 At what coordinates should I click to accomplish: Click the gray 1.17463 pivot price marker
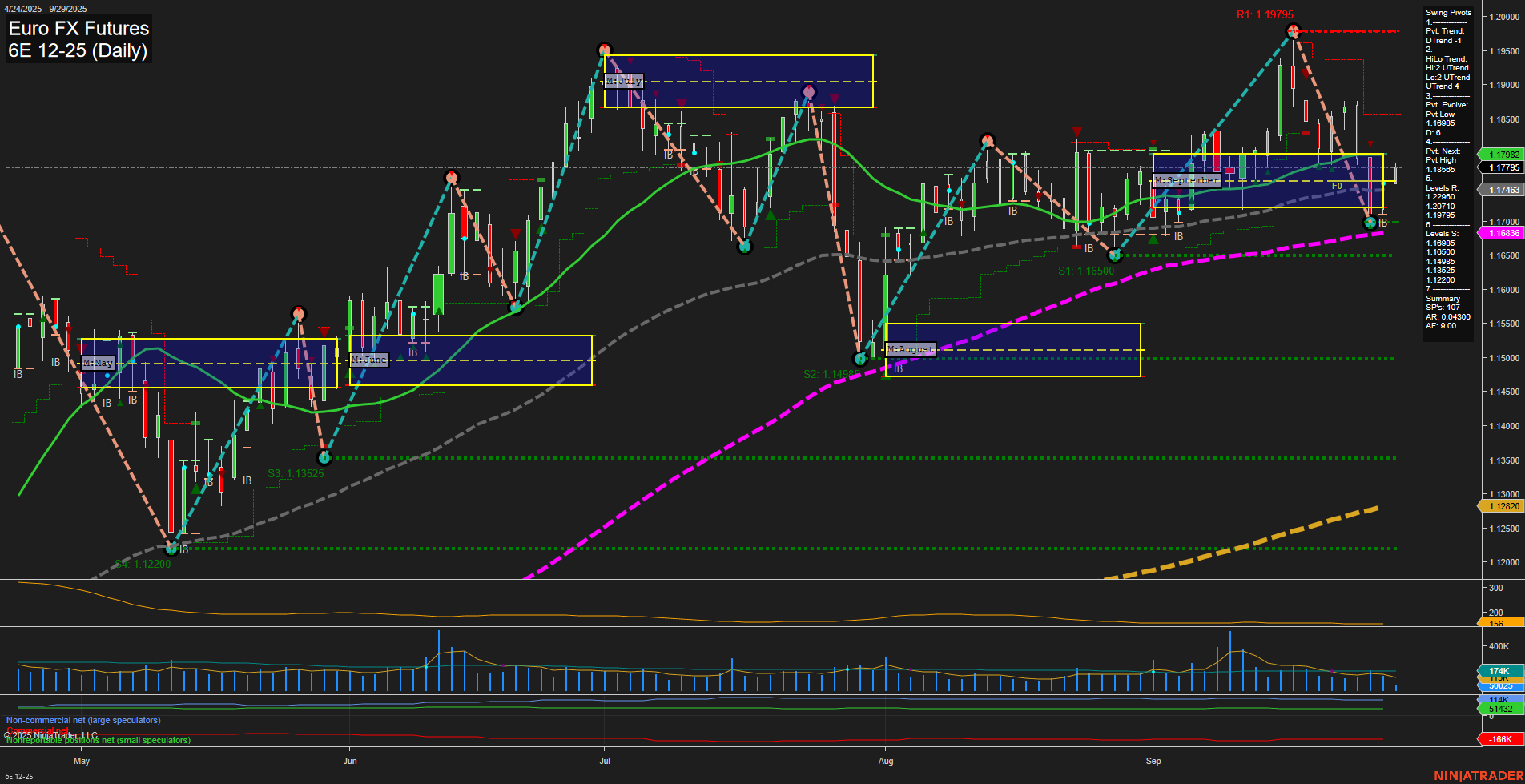tap(1502, 188)
